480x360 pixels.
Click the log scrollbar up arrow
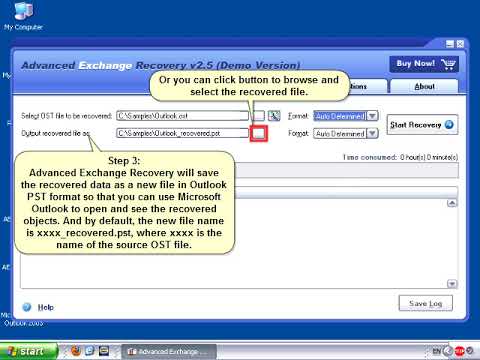(452, 203)
